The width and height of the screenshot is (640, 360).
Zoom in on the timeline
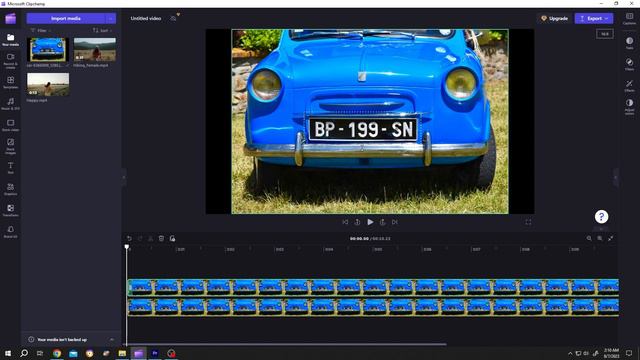(x=600, y=238)
